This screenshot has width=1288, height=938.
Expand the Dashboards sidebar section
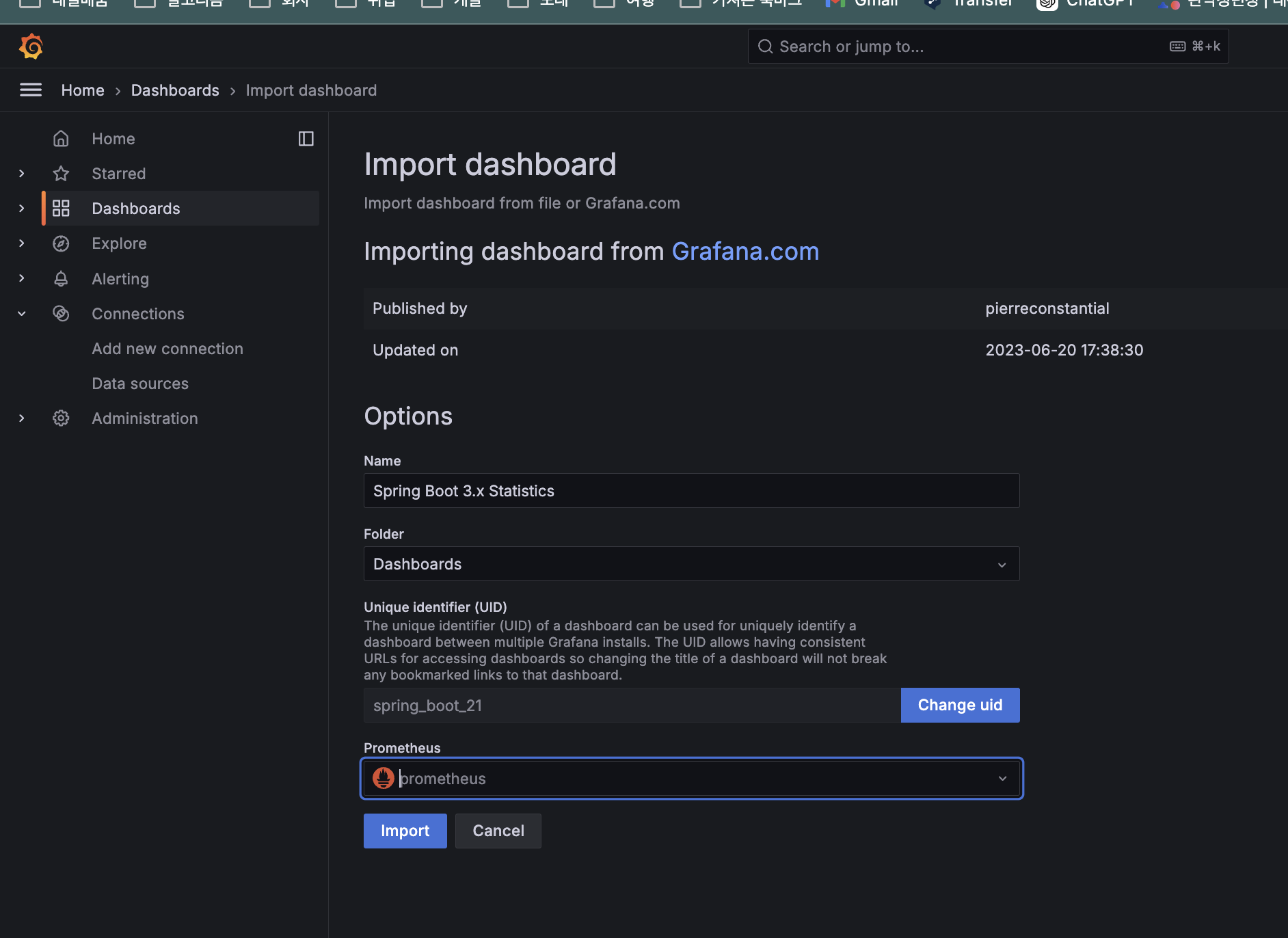[x=22, y=209]
